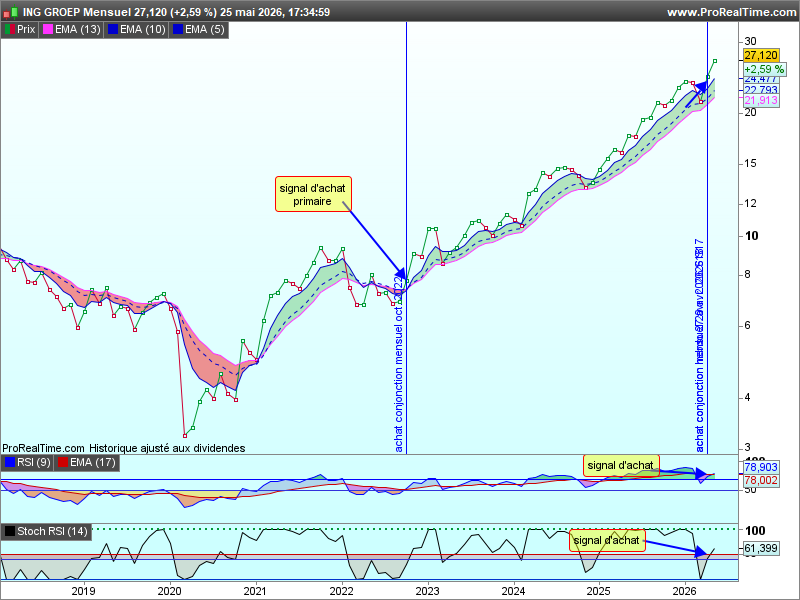Click the 78,903 RSI value label
Screen dimensions: 800x600
pos(761,467)
